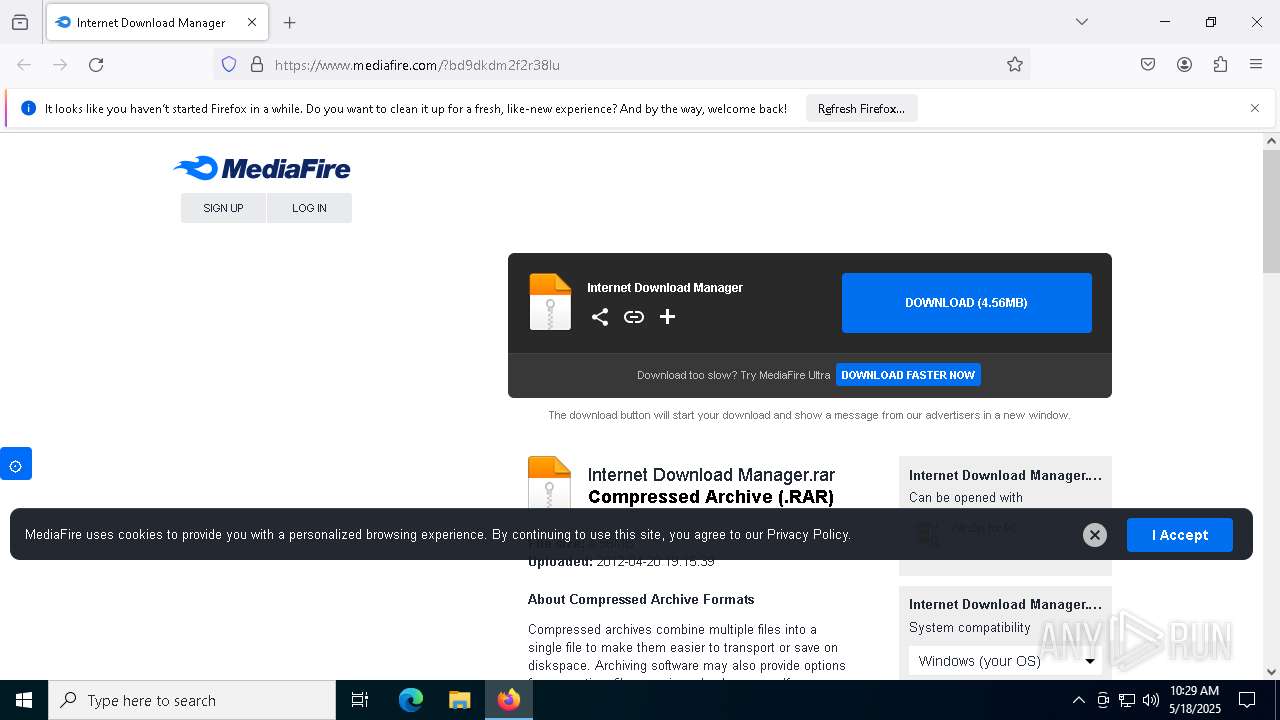Go forward to the next page
The height and width of the screenshot is (720, 1280).
60,65
